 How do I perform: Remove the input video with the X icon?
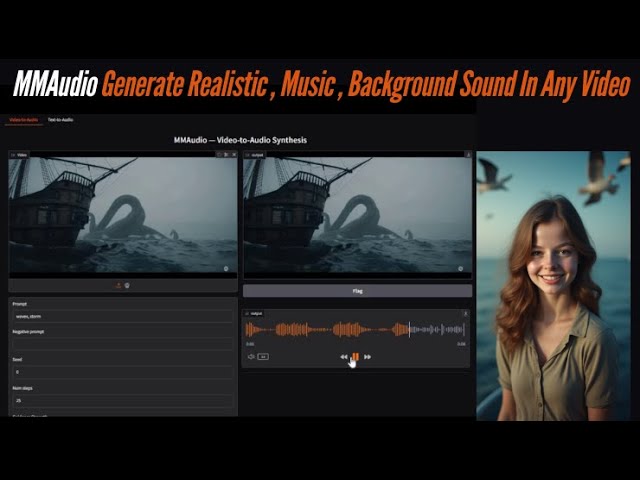(x=234, y=155)
